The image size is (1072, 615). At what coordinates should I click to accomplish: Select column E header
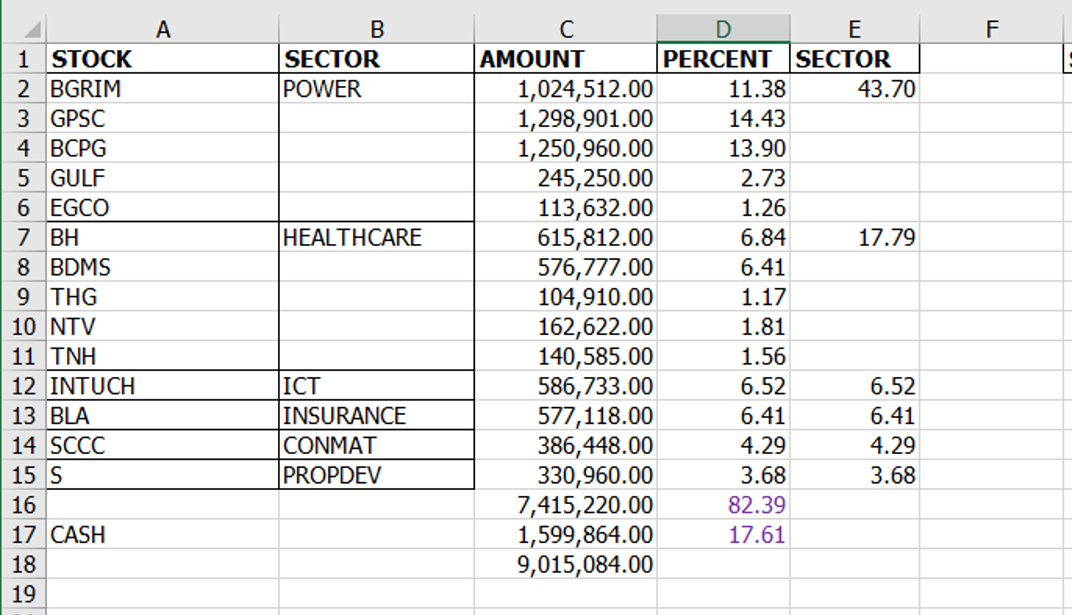click(855, 29)
